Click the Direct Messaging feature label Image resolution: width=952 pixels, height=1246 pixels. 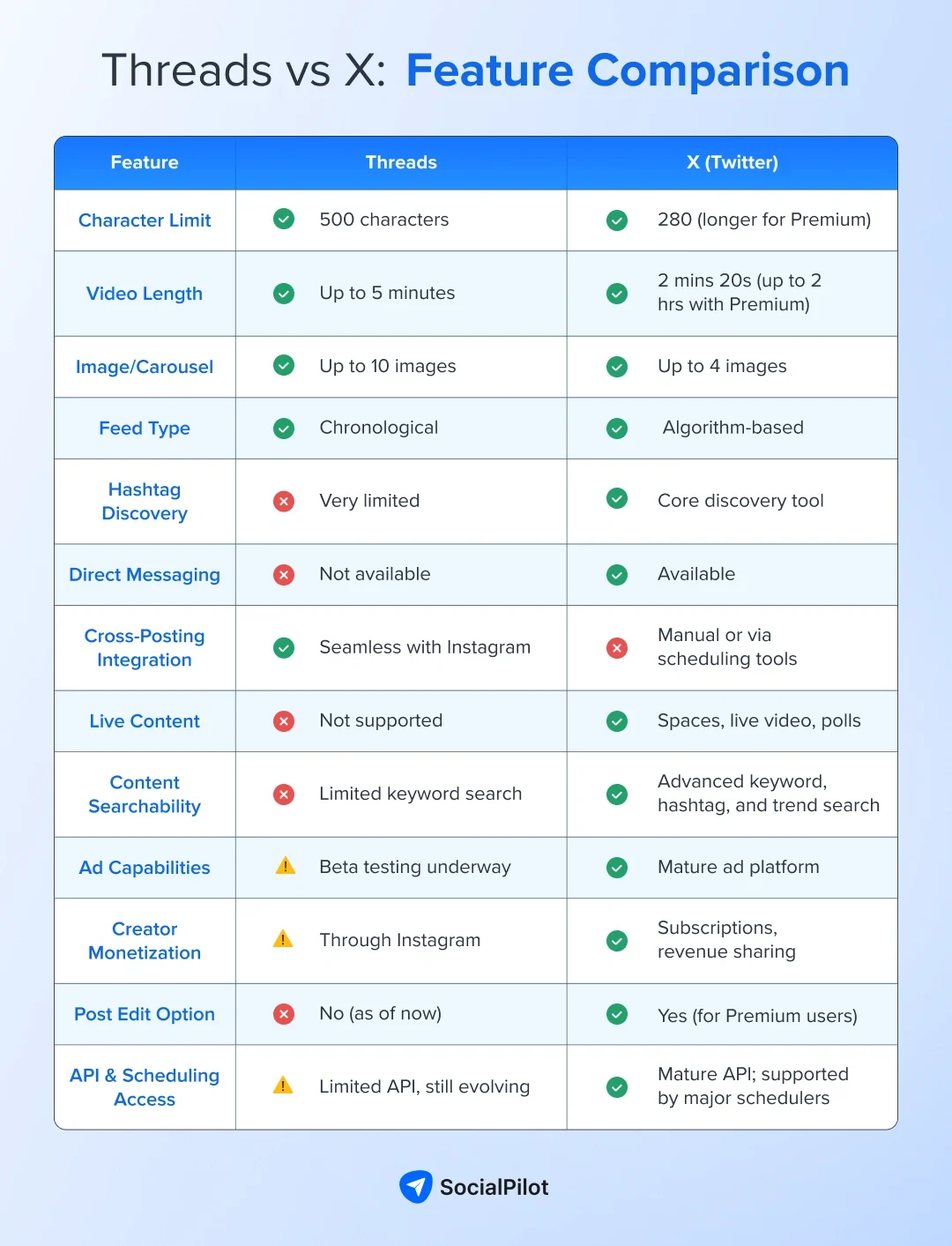(x=145, y=575)
